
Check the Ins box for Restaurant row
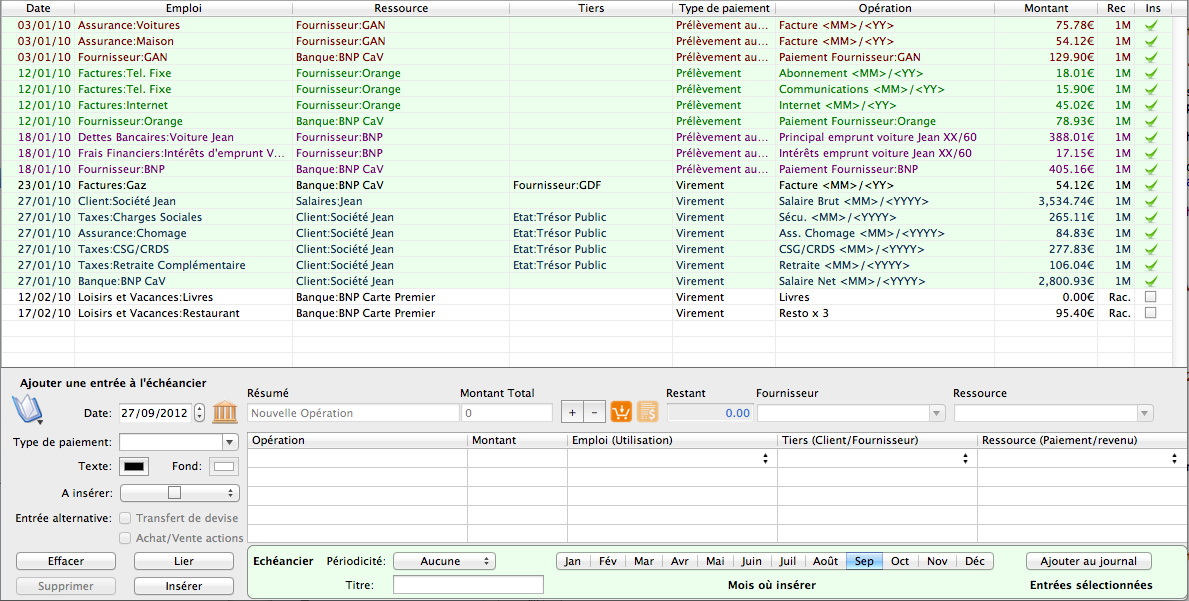[x=1150, y=313]
